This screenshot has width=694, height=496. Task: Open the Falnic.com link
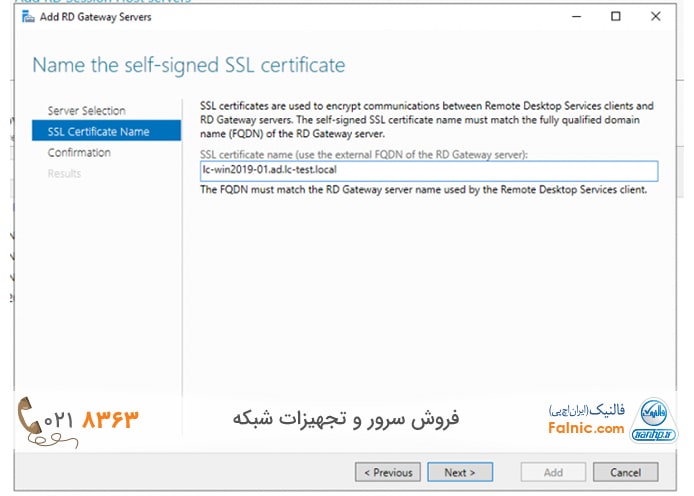click(586, 429)
